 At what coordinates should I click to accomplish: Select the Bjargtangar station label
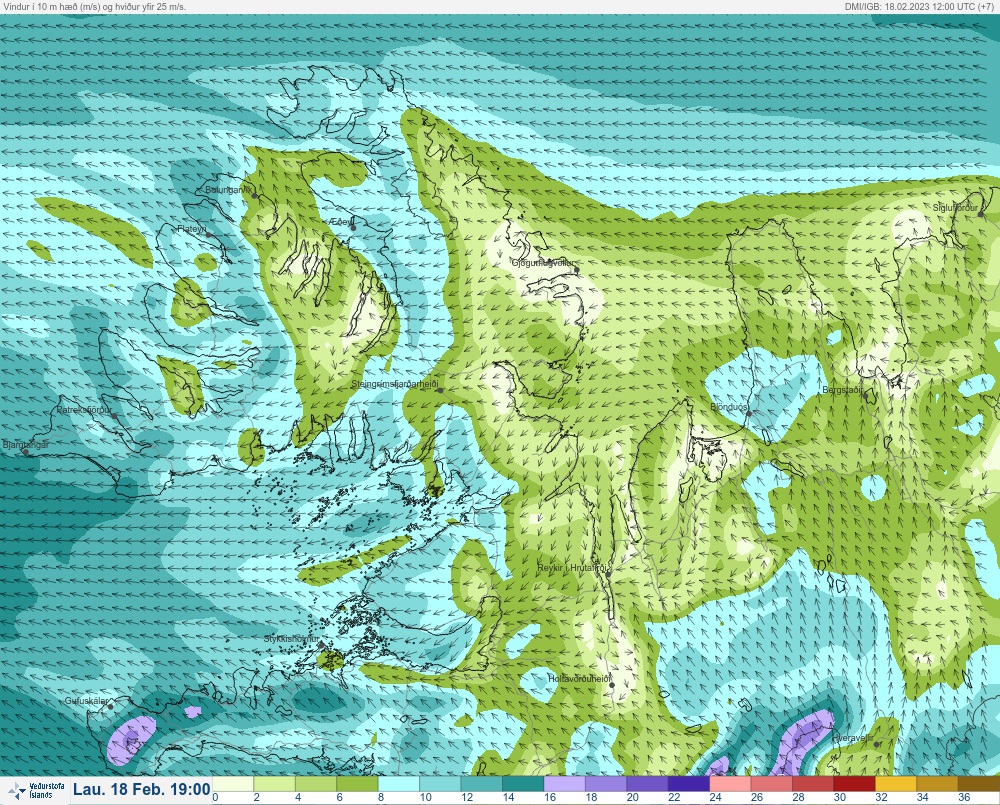click(x=26, y=445)
